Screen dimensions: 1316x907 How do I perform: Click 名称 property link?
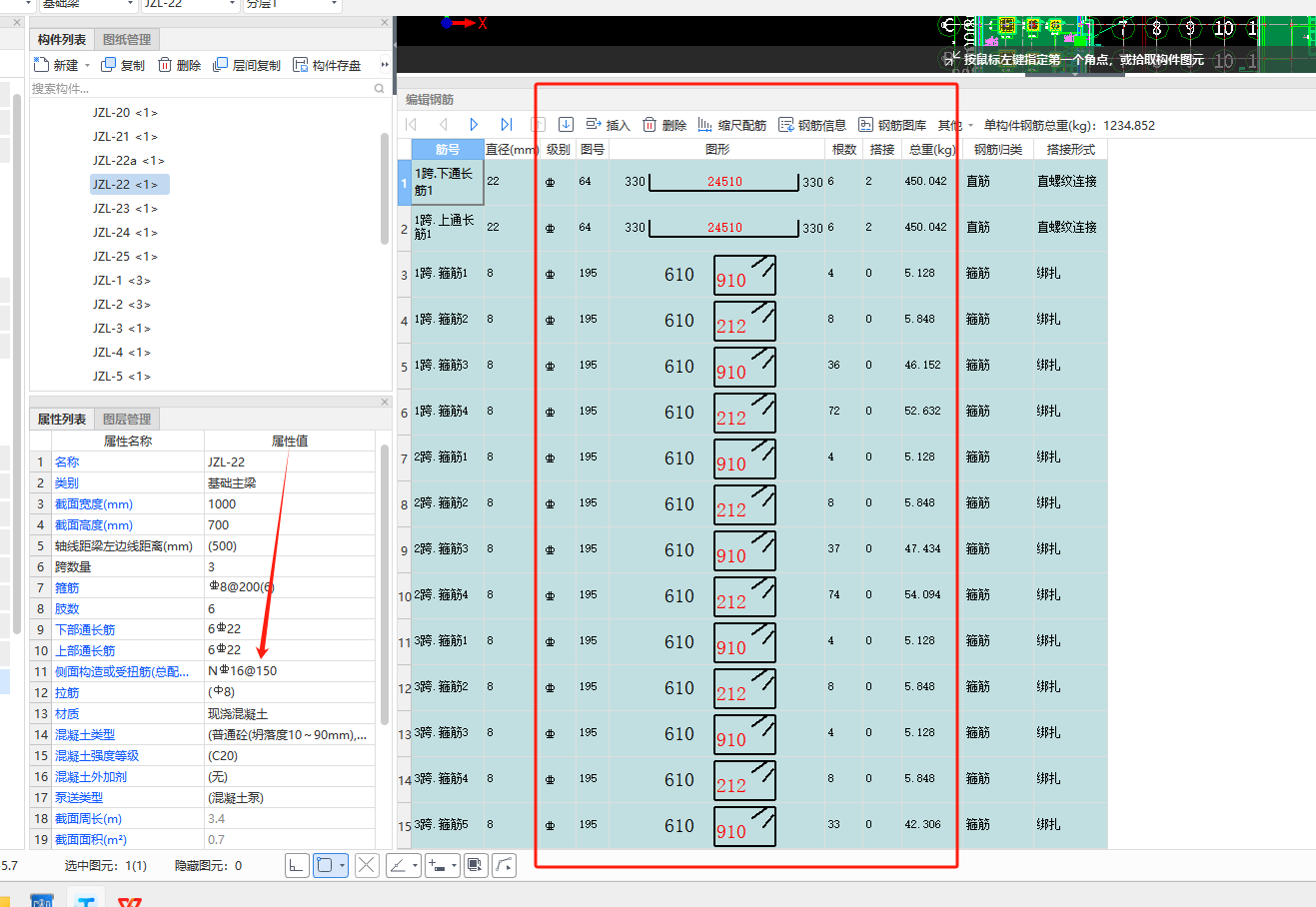pyautogui.click(x=67, y=462)
